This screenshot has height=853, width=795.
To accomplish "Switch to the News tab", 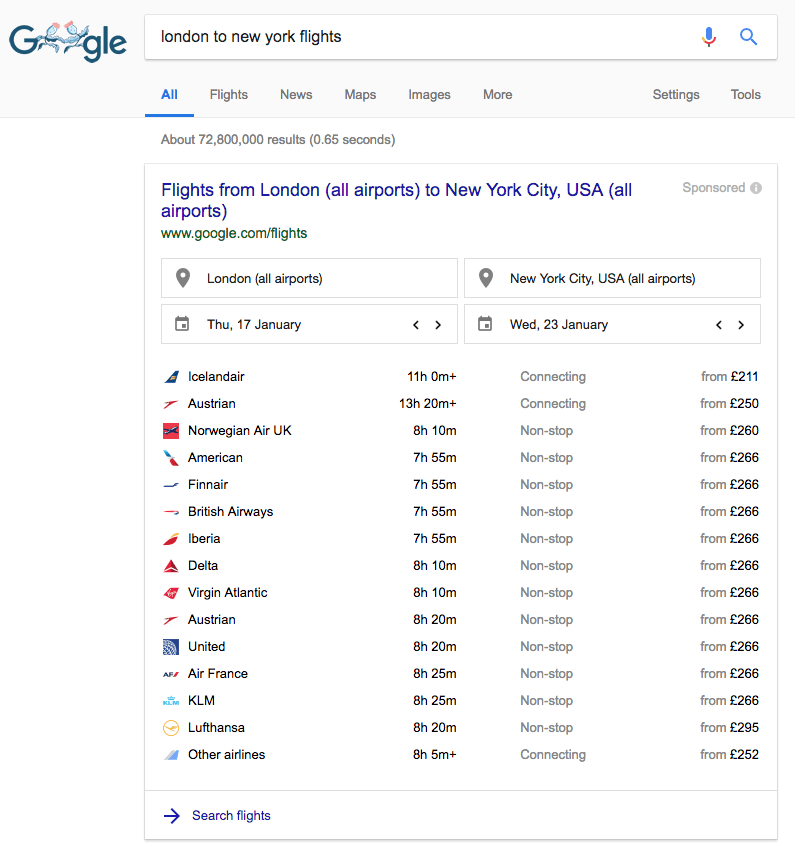I will coord(296,95).
